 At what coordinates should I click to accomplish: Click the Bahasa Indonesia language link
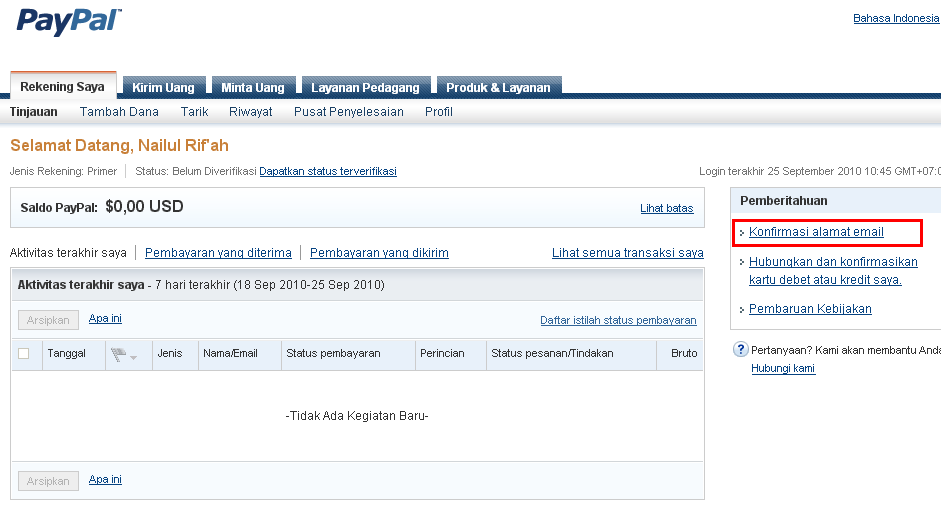pos(896,18)
